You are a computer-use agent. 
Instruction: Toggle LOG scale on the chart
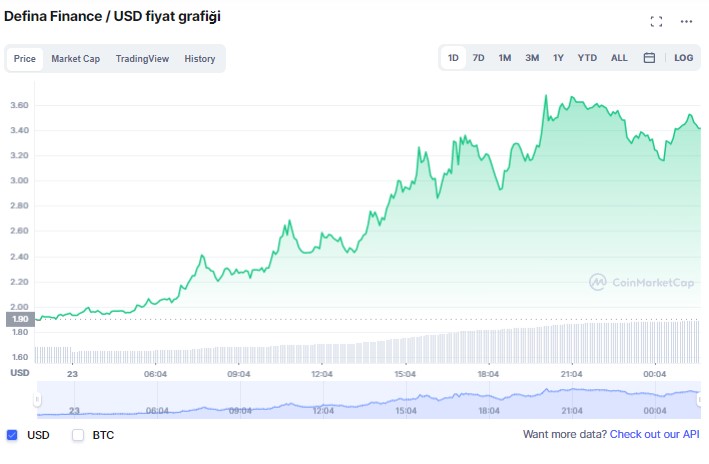pyautogui.click(x=683, y=58)
